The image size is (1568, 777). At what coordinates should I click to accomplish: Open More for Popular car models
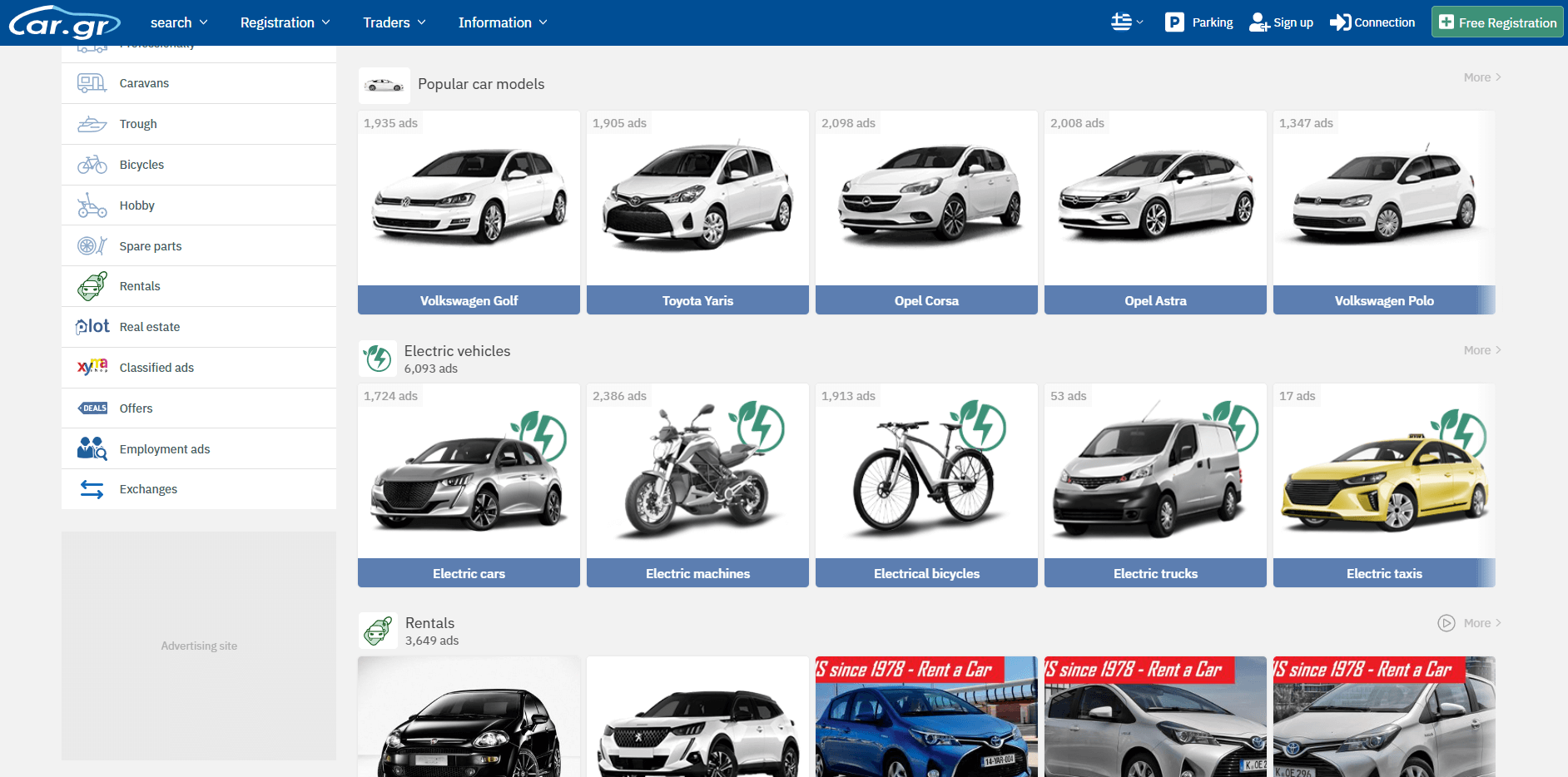[1482, 77]
